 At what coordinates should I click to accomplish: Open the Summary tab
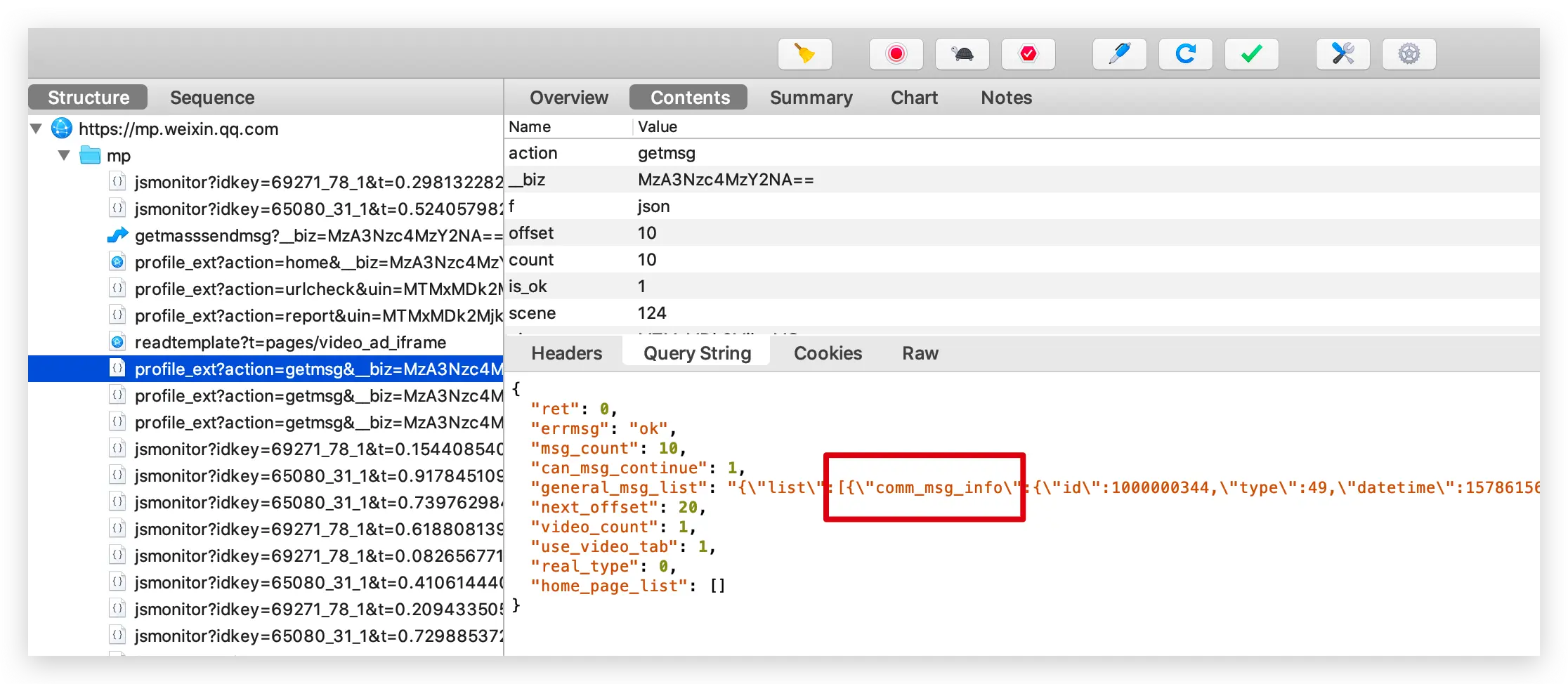point(811,98)
